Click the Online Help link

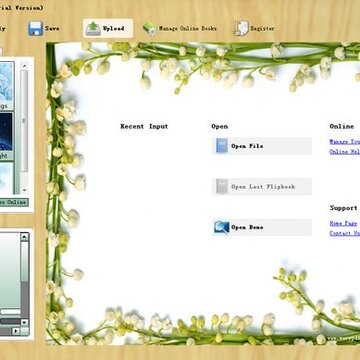345,152
